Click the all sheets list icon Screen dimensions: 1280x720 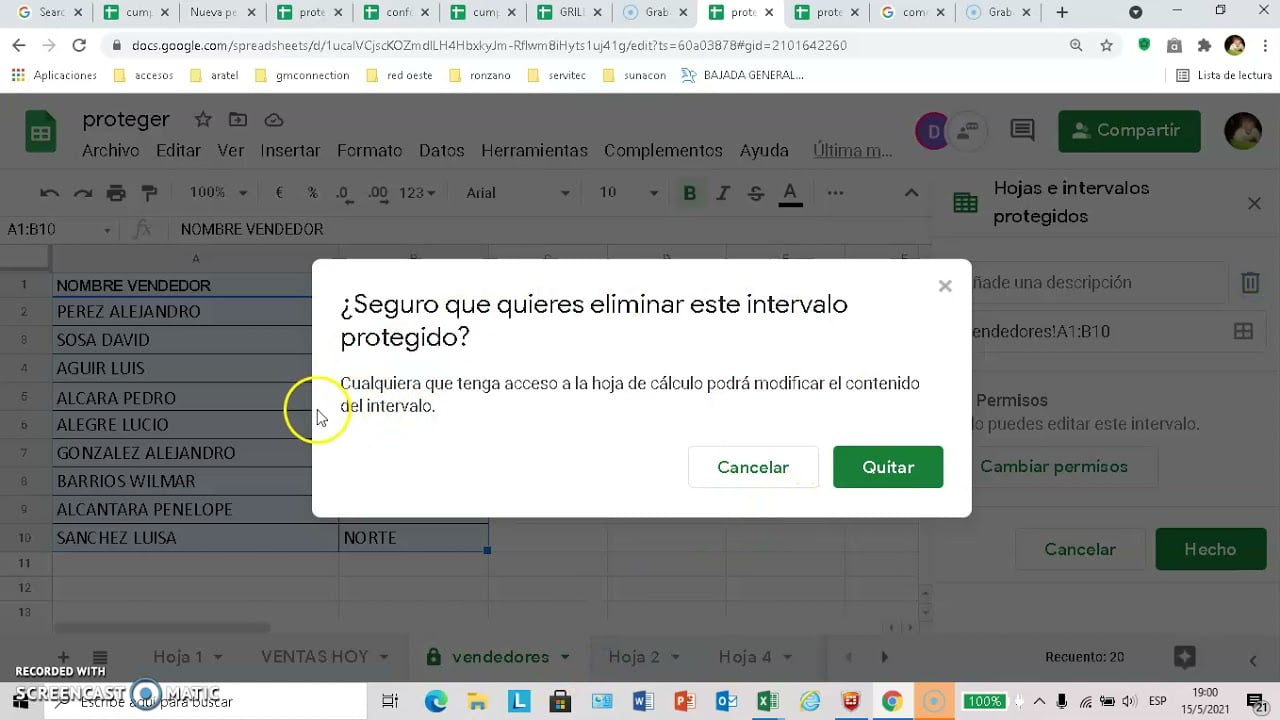point(100,657)
